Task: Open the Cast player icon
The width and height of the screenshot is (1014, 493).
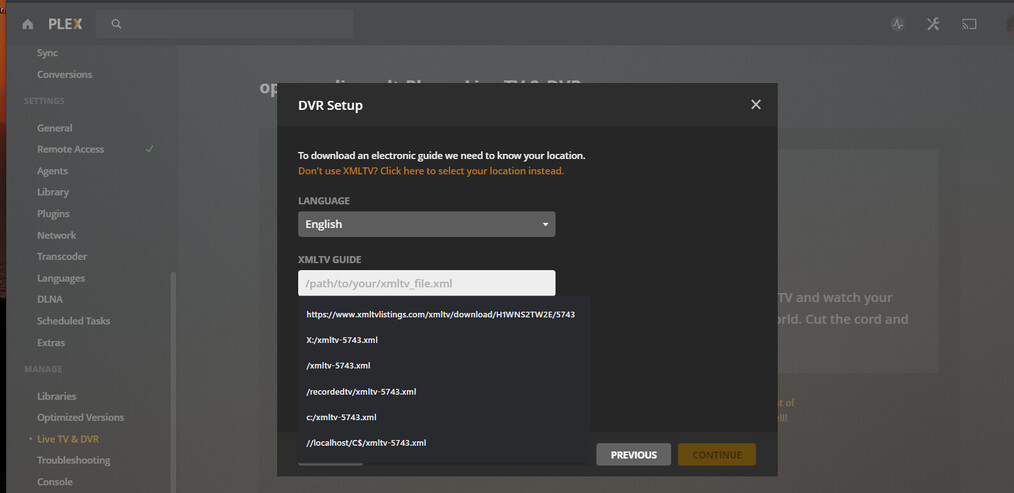Action: click(x=969, y=25)
